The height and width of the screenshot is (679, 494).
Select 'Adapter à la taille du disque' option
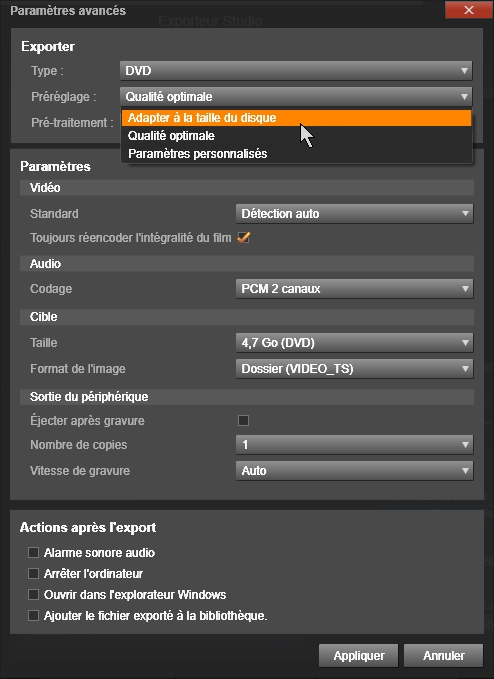click(297, 118)
